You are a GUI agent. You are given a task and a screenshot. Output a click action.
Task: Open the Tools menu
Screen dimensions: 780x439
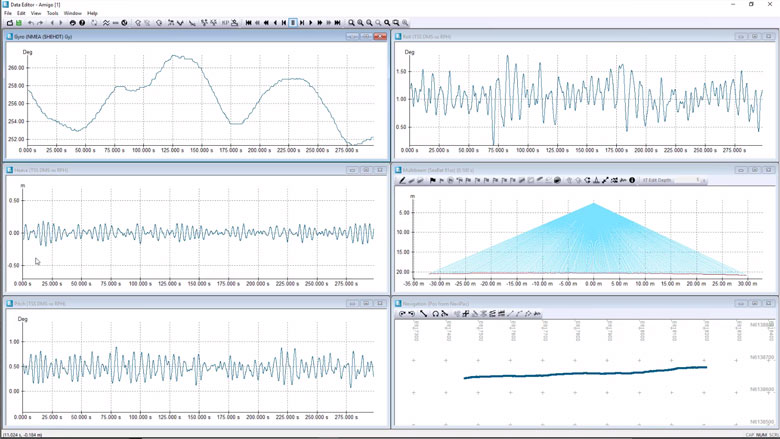click(52, 13)
